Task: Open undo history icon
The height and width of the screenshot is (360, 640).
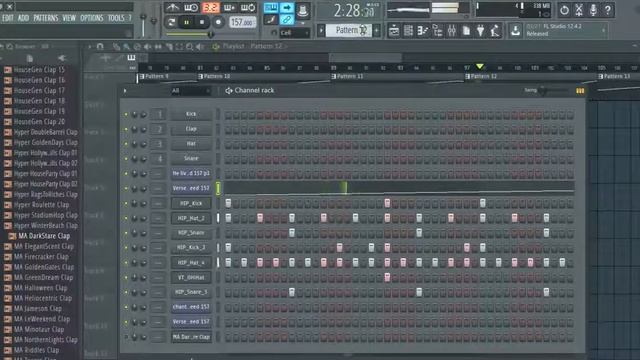Action: click(564, 10)
